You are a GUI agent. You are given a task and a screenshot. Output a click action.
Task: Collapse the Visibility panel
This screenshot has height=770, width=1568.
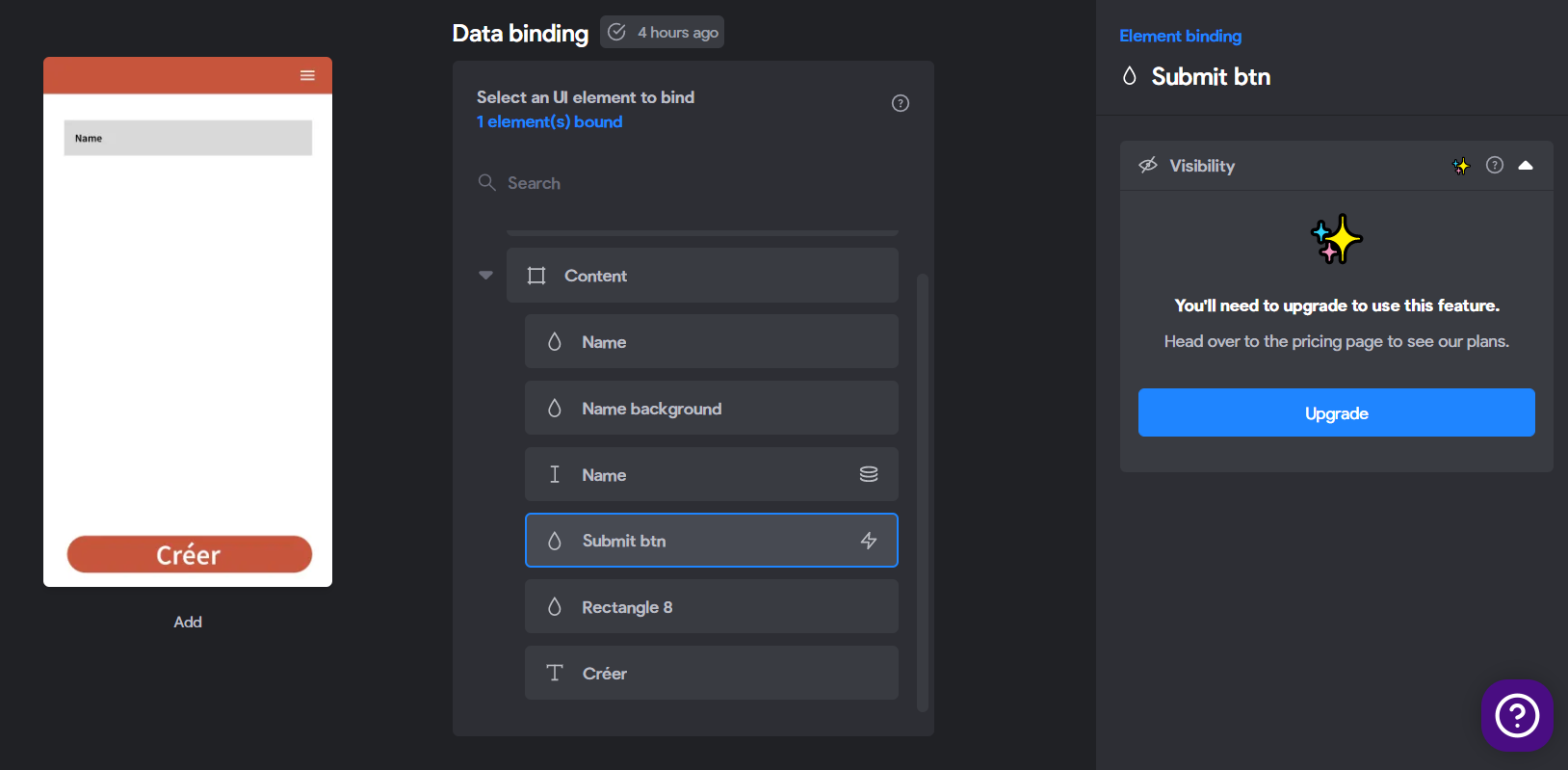pos(1526,165)
